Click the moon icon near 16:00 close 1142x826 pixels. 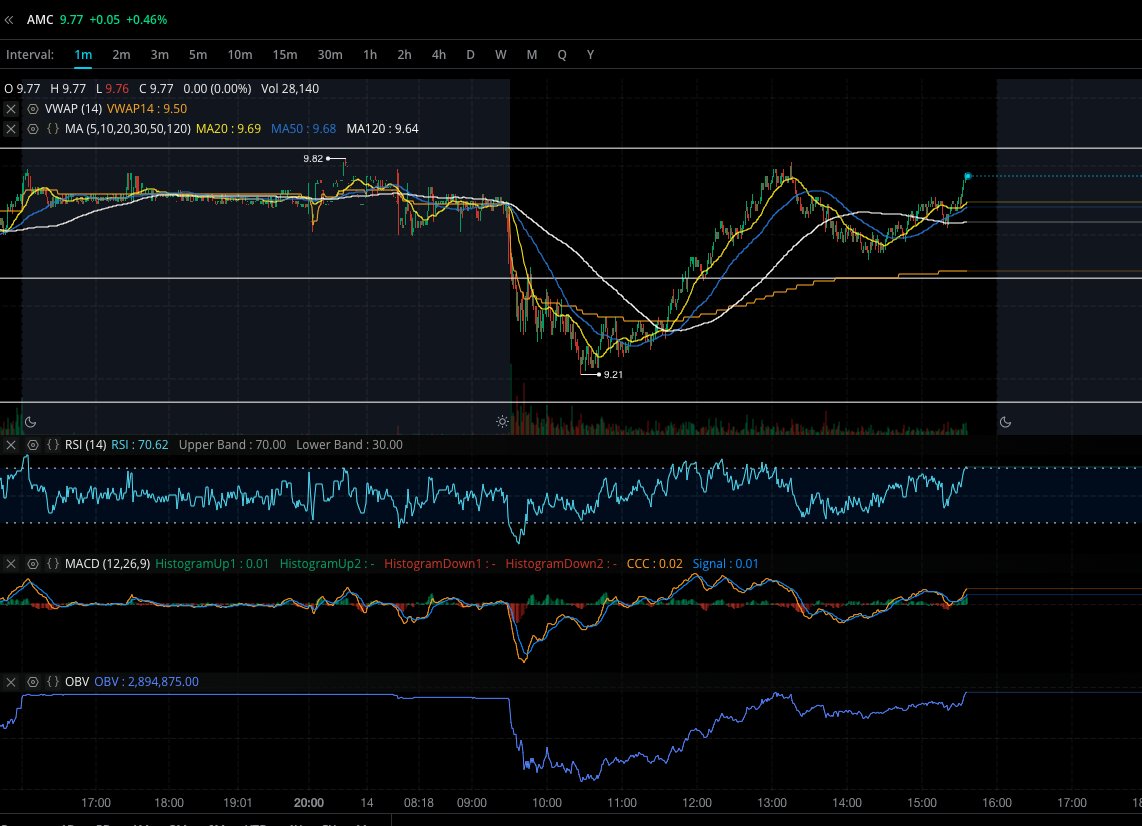coord(1005,422)
